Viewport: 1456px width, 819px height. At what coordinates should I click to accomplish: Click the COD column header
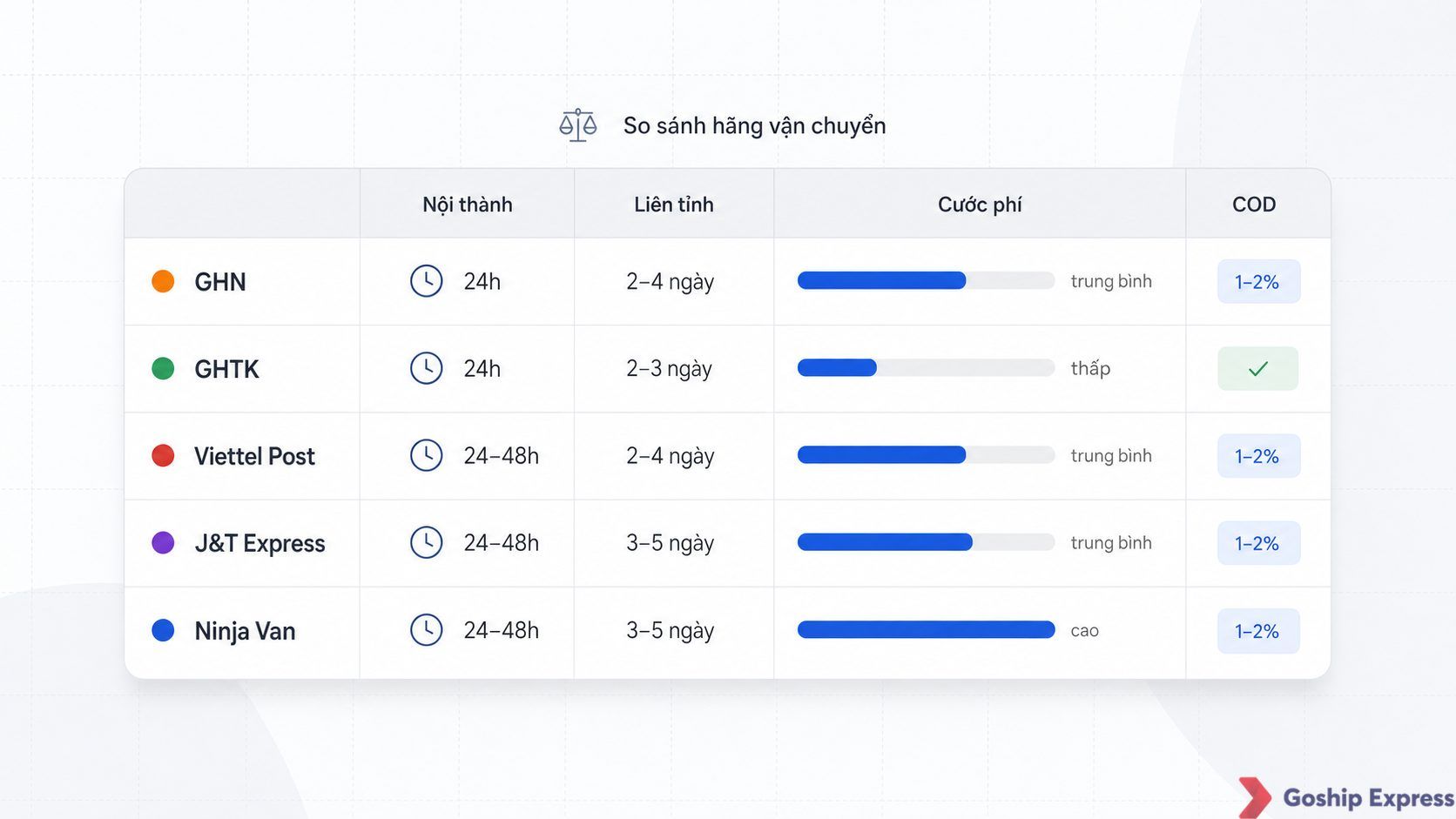click(x=1254, y=205)
